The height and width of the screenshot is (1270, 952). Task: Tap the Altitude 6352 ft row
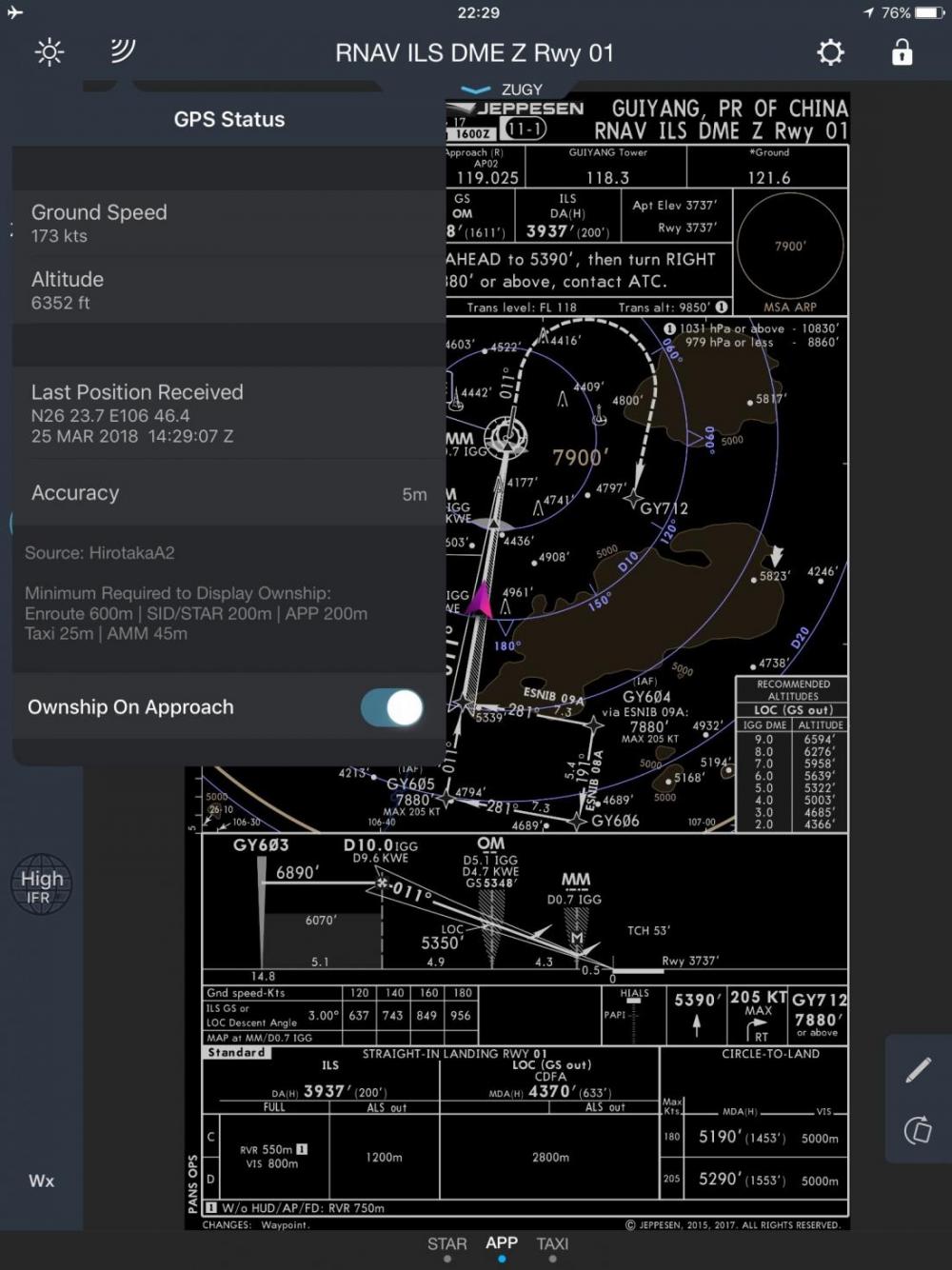228,290
